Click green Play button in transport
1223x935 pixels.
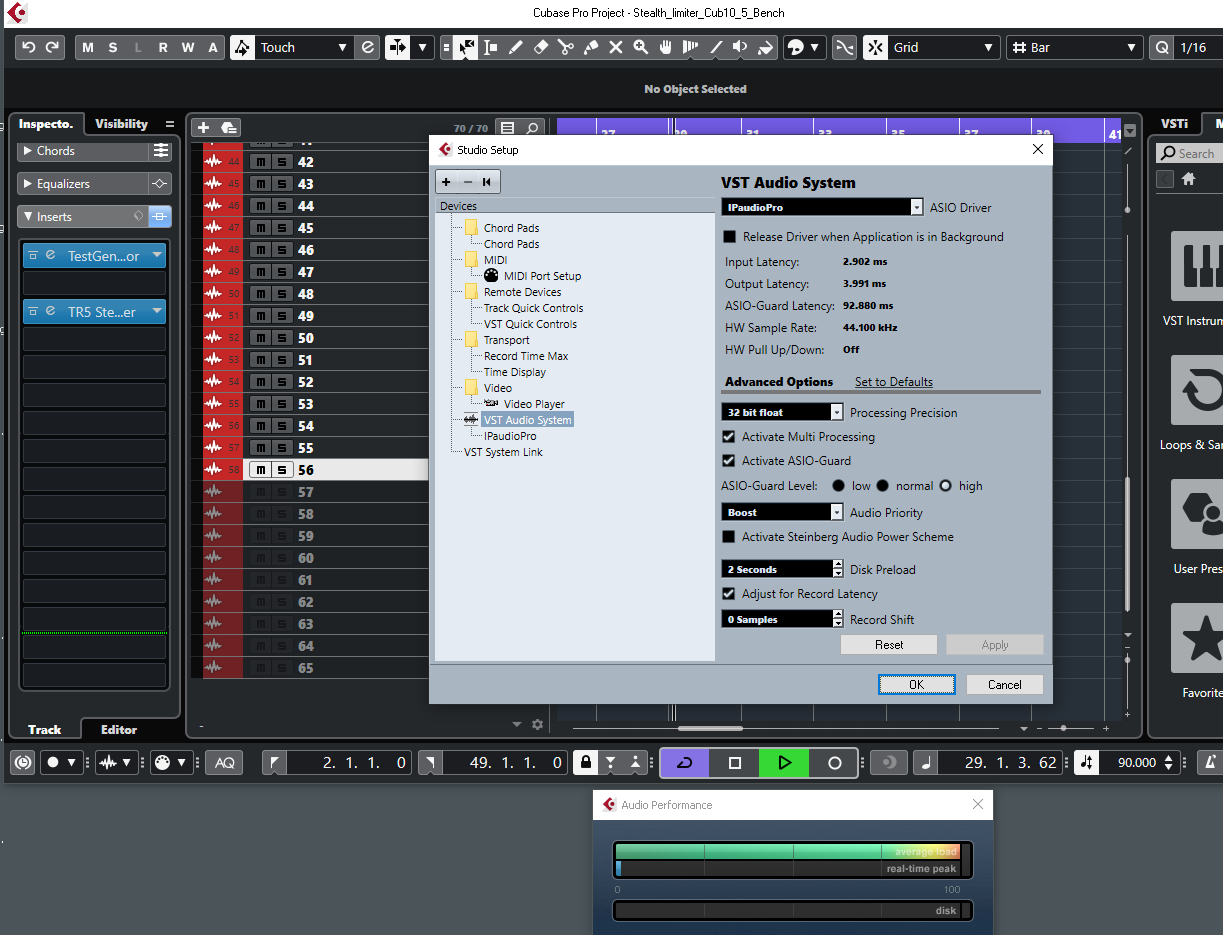(x=784, y=763)
